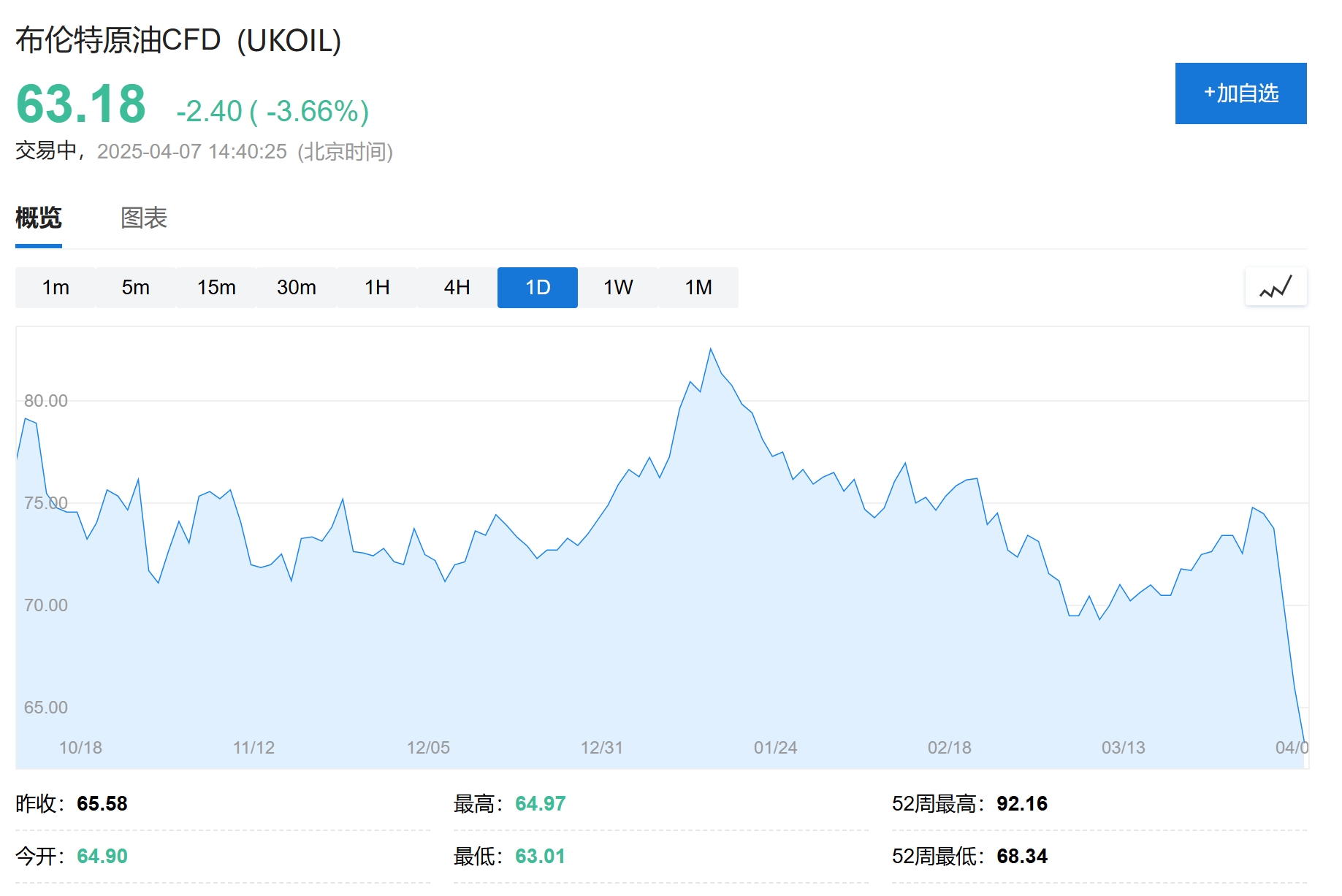Choose the 15m timeframe
This screenshot has height=896, width=1342.
tap(216, 288)
